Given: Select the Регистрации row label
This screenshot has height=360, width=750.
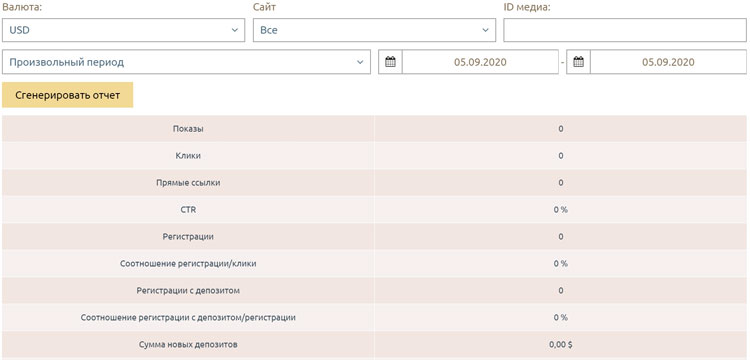Looking at the screenshot, I should click(x=188, y=237).
